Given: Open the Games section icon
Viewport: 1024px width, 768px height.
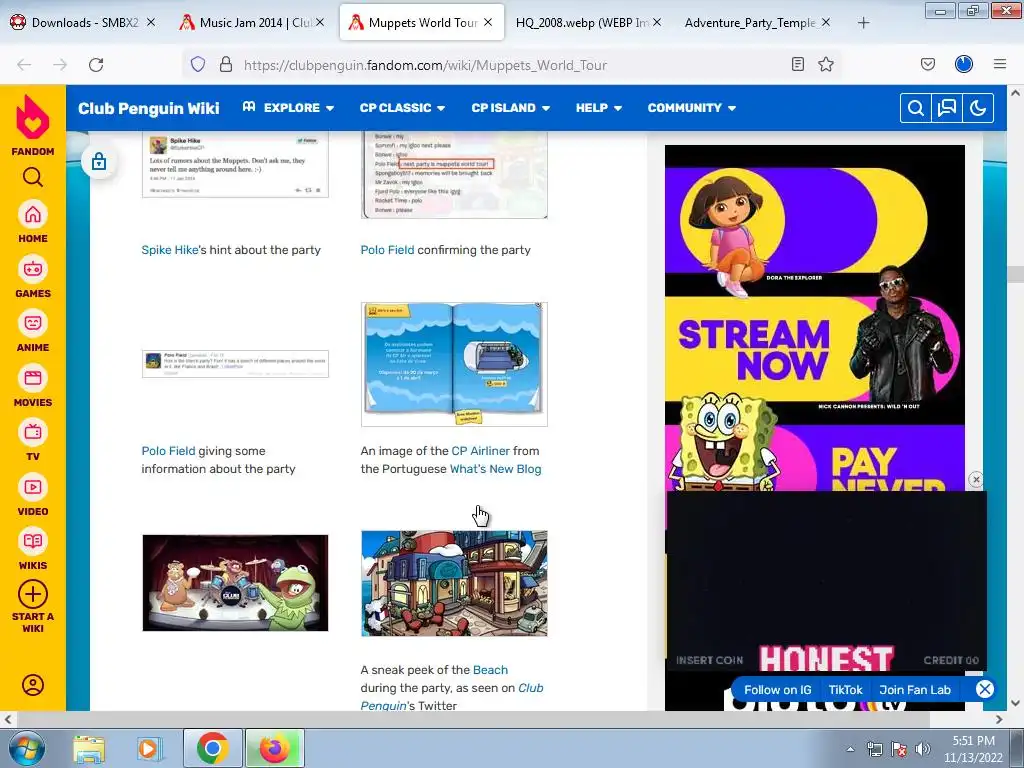Looking at the screenshot, I should point(33,269).
